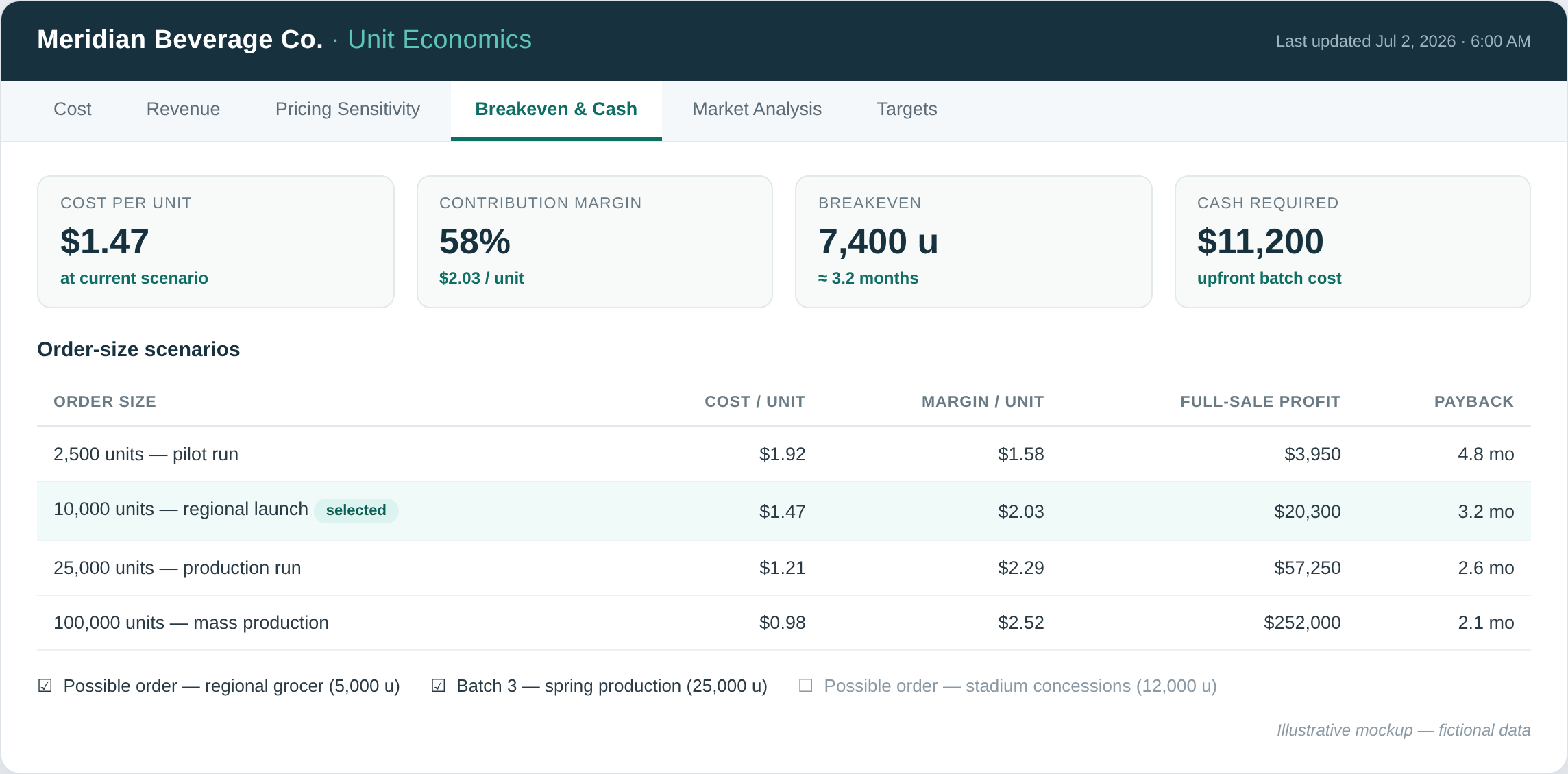Select 25,000 units production run row
This screenshot has width=1568, height=774.
coord(784,568)
